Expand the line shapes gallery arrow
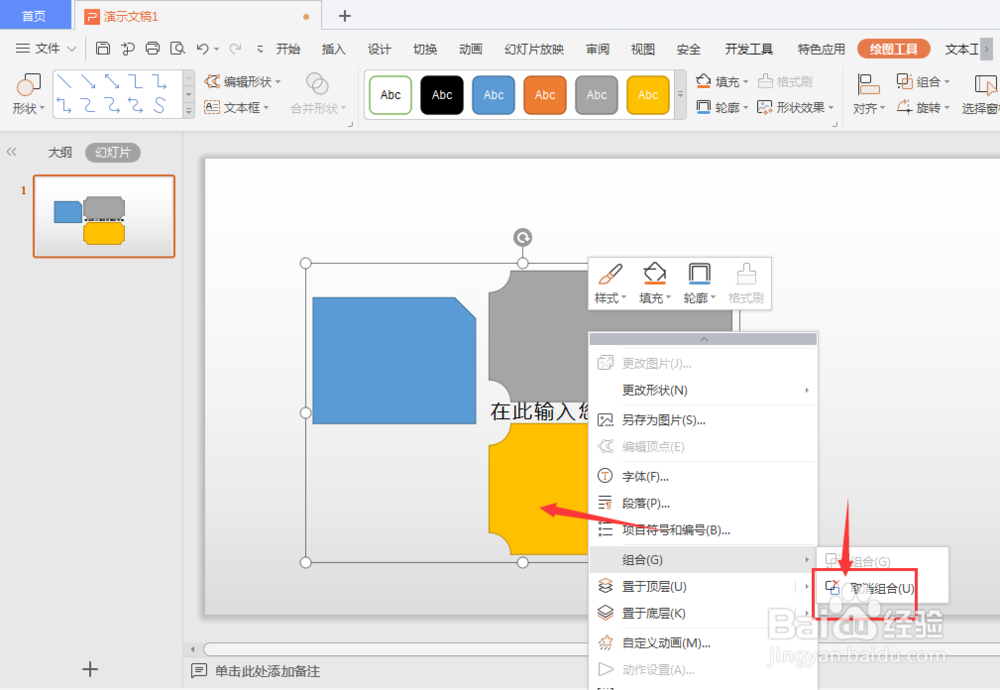The image size is (1000, 690). pyautogui.click(x=189, y=110)
